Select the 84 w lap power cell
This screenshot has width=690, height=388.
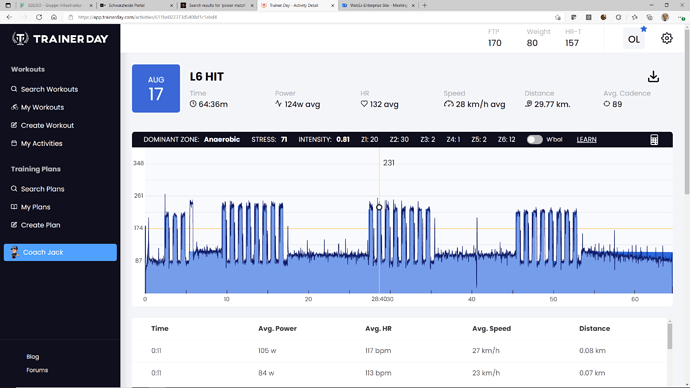(x=266, y=373)
